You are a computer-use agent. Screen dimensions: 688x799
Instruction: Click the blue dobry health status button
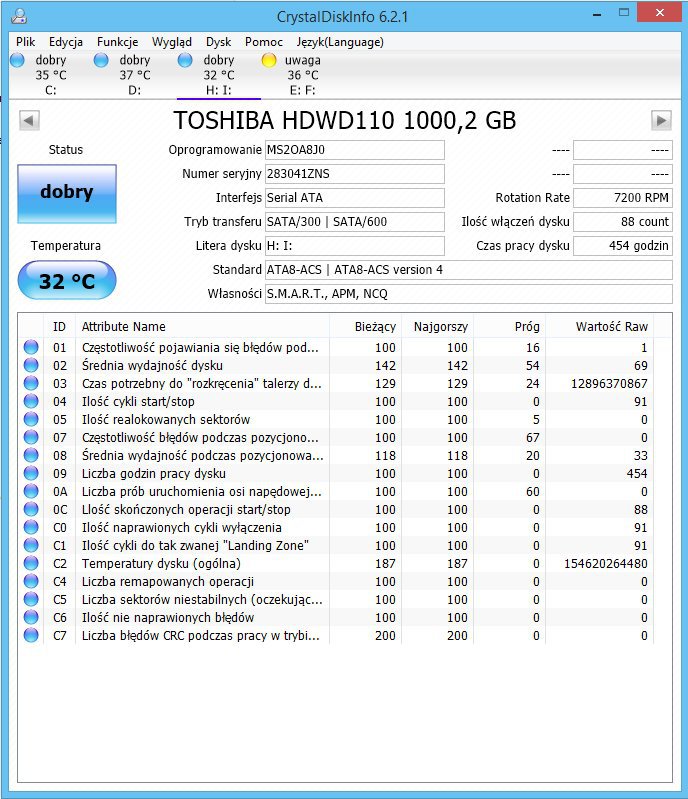coord(67,194)
